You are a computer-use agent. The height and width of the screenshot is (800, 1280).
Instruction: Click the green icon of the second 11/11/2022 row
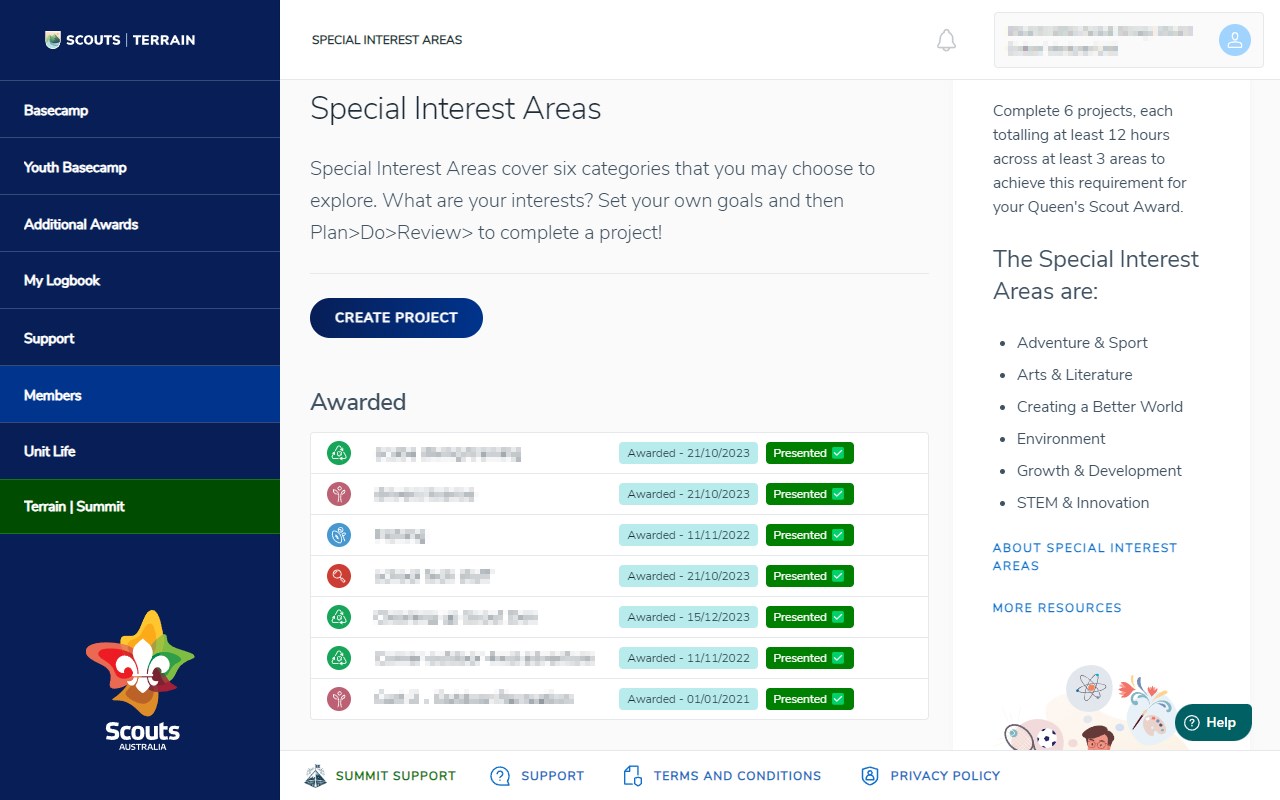pyautogui.click(x=339, y=658)
